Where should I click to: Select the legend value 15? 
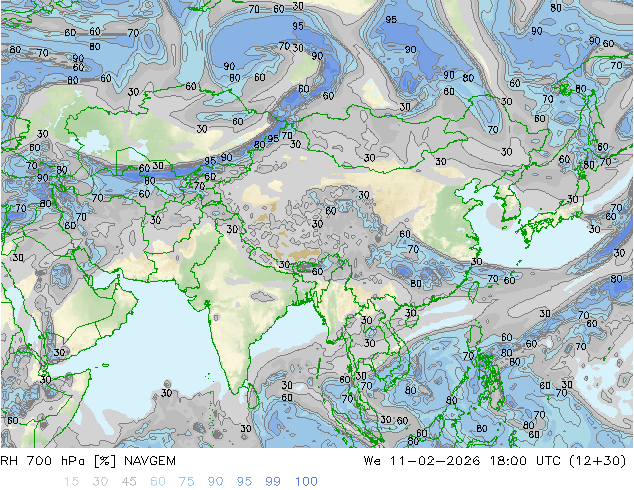(71, 482)
